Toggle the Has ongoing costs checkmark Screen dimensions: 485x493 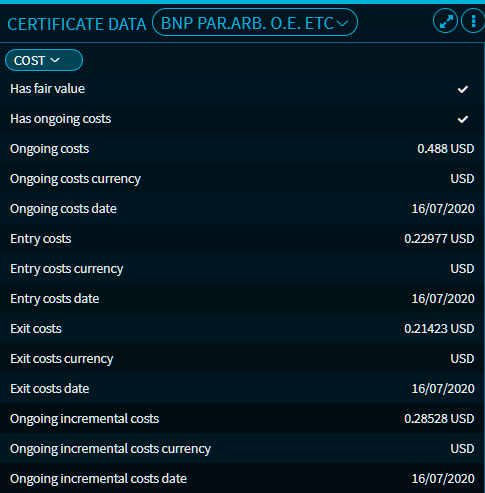tap(463, 119)
